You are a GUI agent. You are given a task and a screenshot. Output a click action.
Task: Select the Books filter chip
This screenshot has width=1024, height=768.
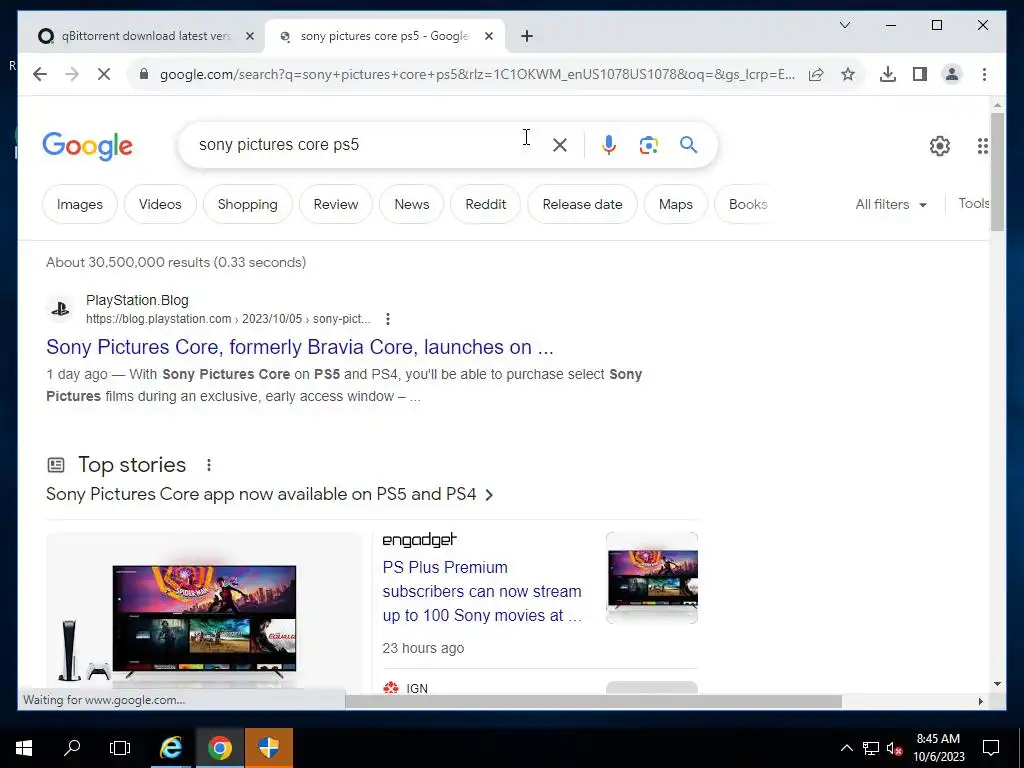747,204
